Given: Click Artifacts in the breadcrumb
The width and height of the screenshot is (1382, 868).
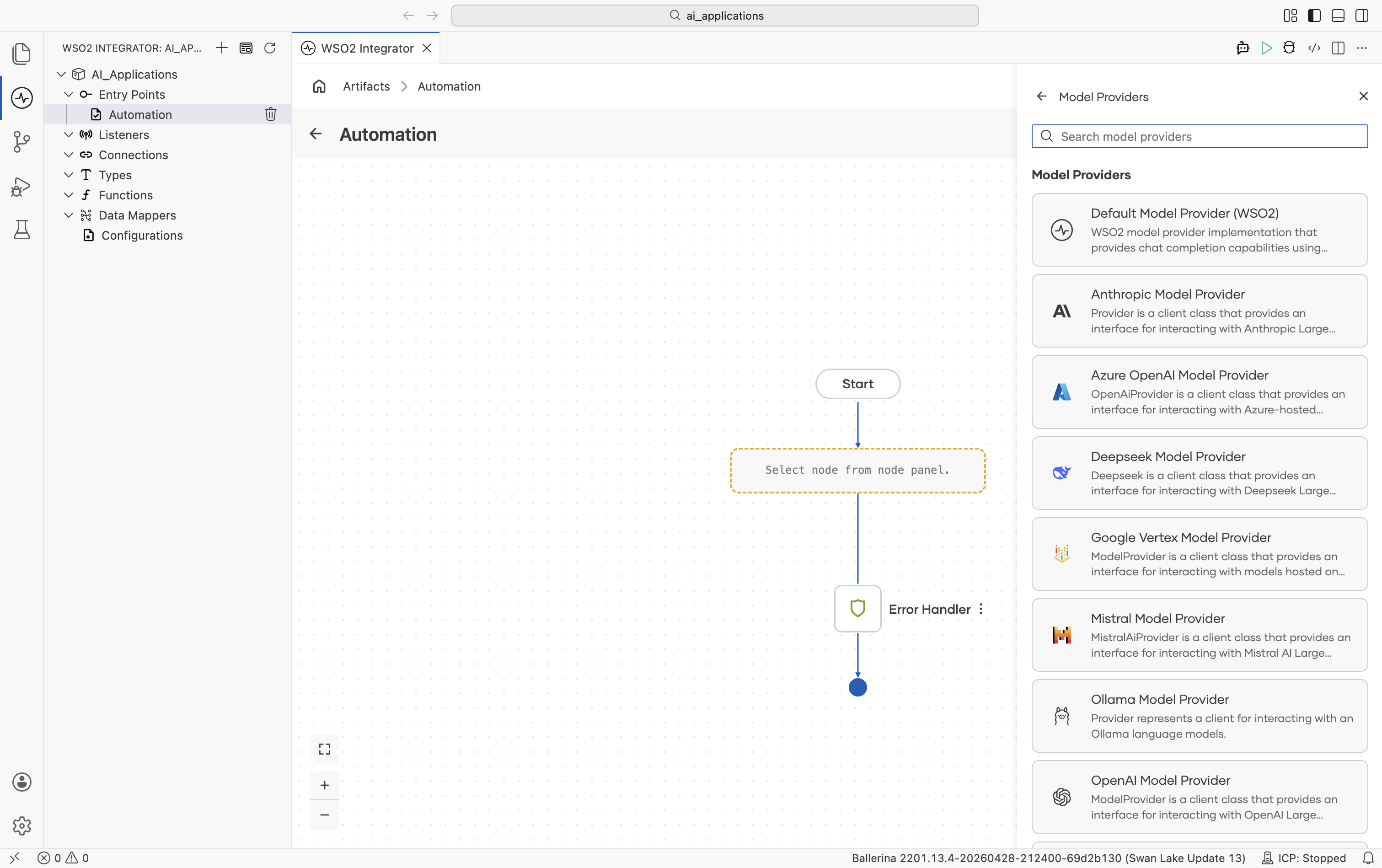Looking at the screenshot, I should (x=366, y=87).
